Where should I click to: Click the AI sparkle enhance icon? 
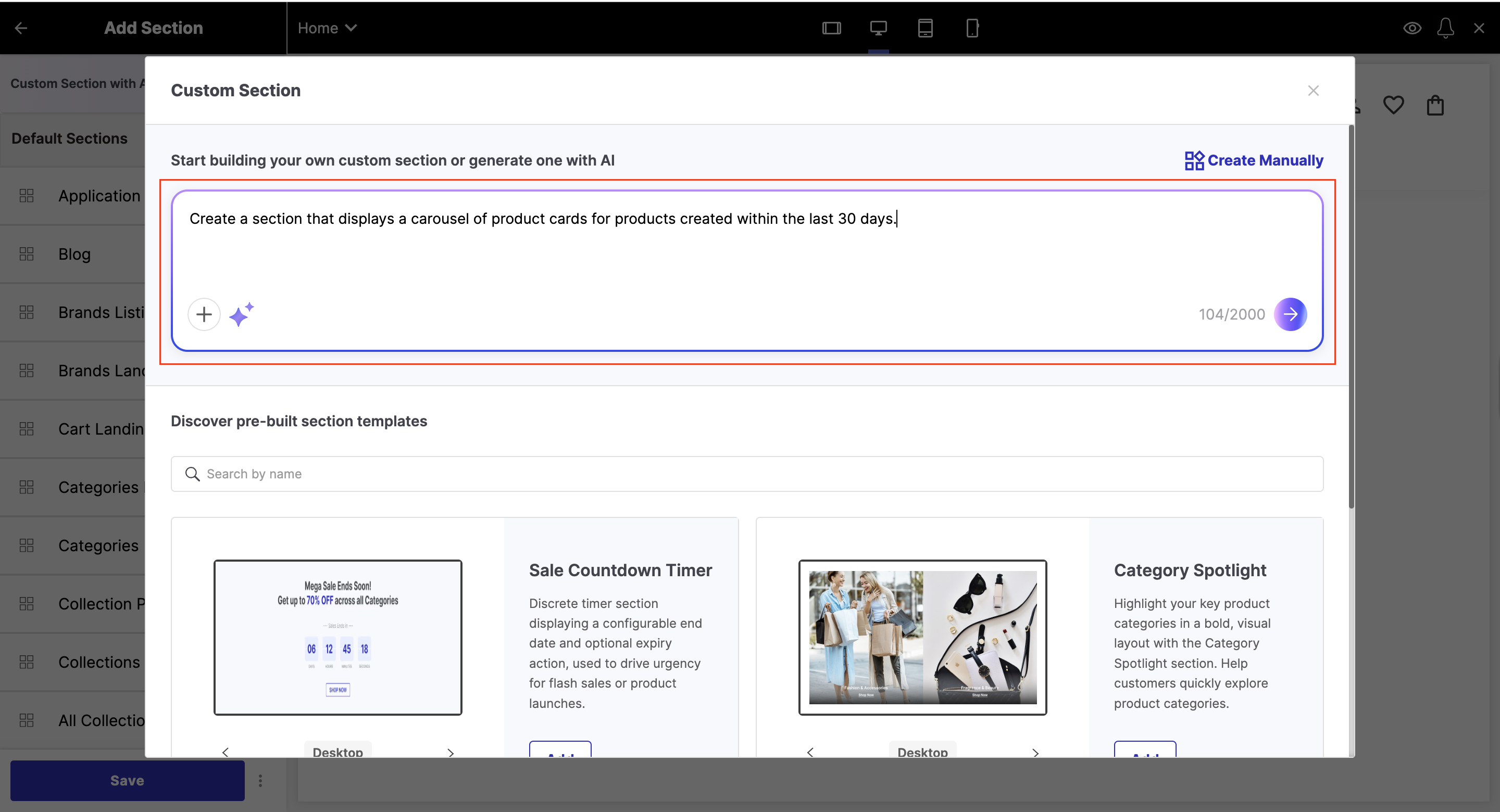click(241, 314)
